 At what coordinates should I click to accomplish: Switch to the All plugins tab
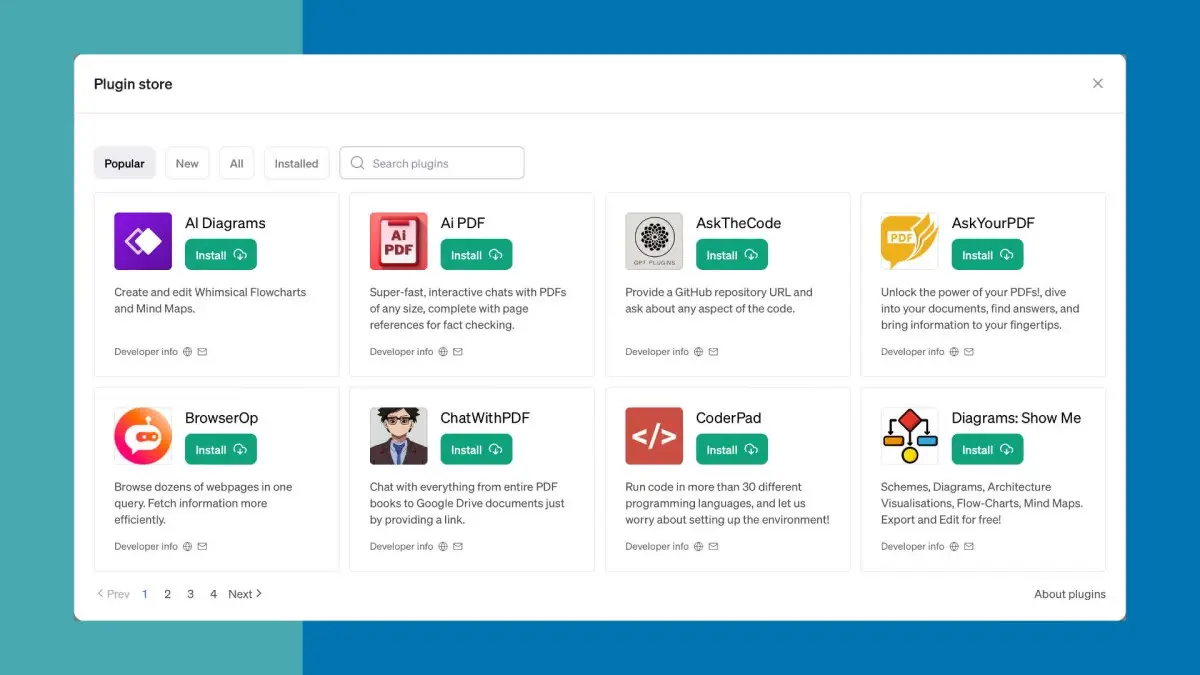tap(236, 163)
